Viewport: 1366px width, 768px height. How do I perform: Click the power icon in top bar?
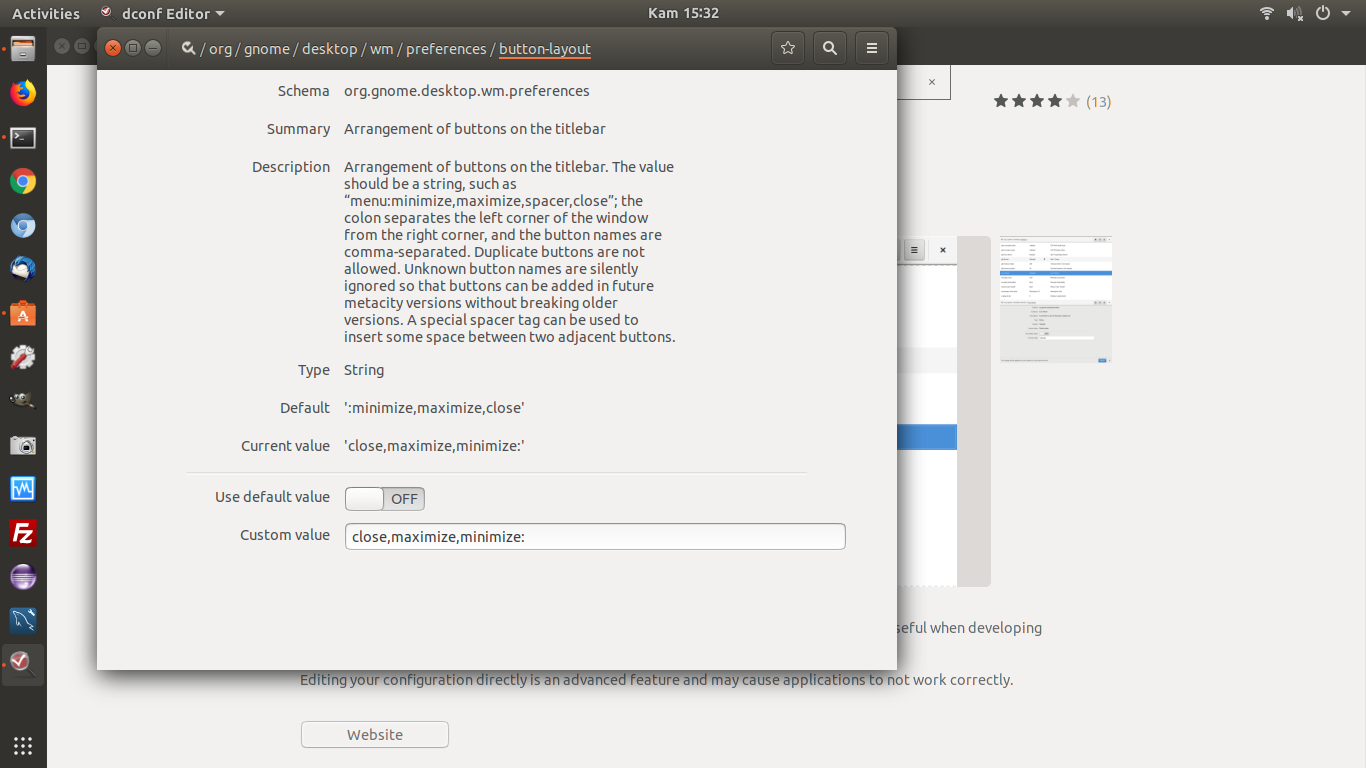[x=1323, y=13]
